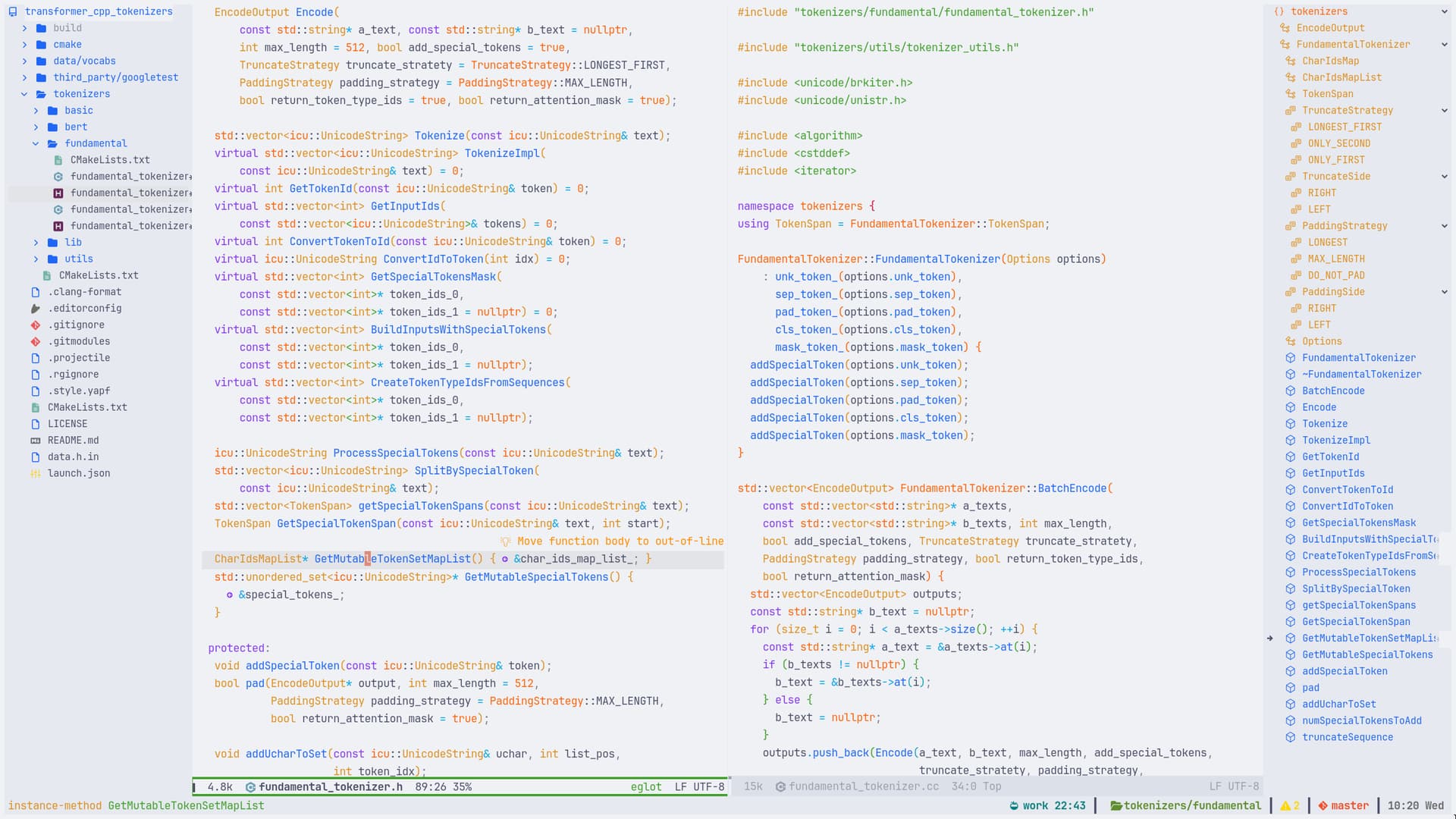Click the warning triangle in status bar

(1285, 806)
